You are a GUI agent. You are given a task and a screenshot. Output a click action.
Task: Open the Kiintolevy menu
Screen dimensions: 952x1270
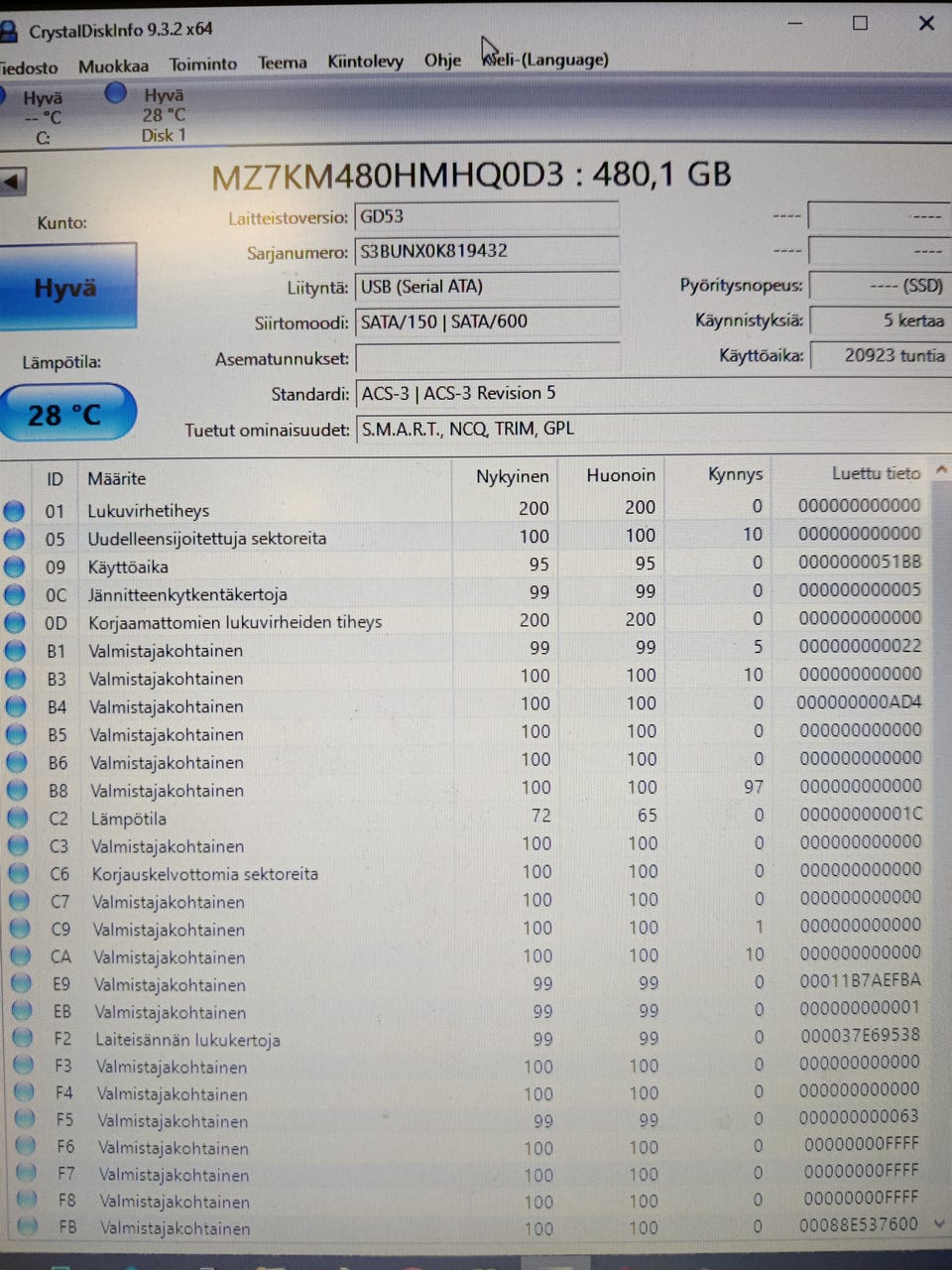click(365, 62)
